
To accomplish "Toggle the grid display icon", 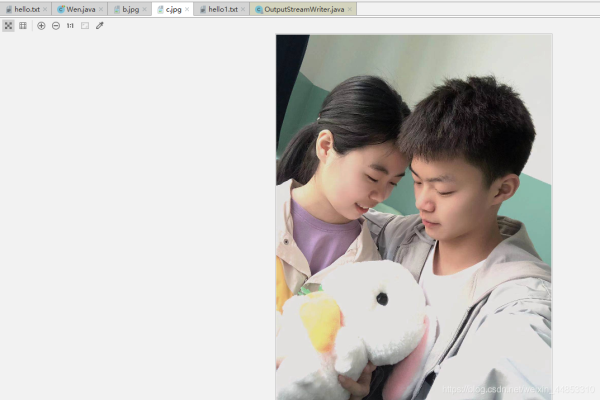I will tap(23, 25).
